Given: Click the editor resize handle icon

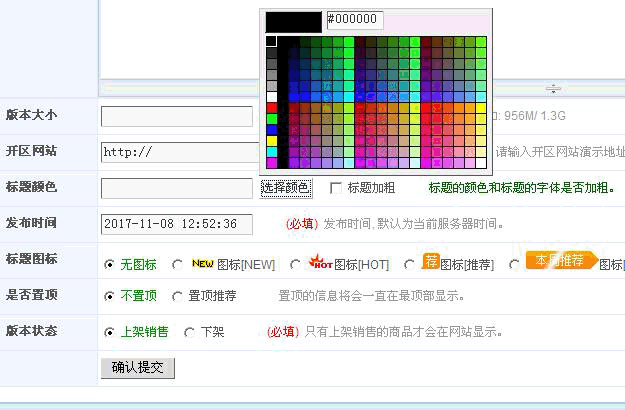Looking at the screenshot, I should click(x=553, y=89).
